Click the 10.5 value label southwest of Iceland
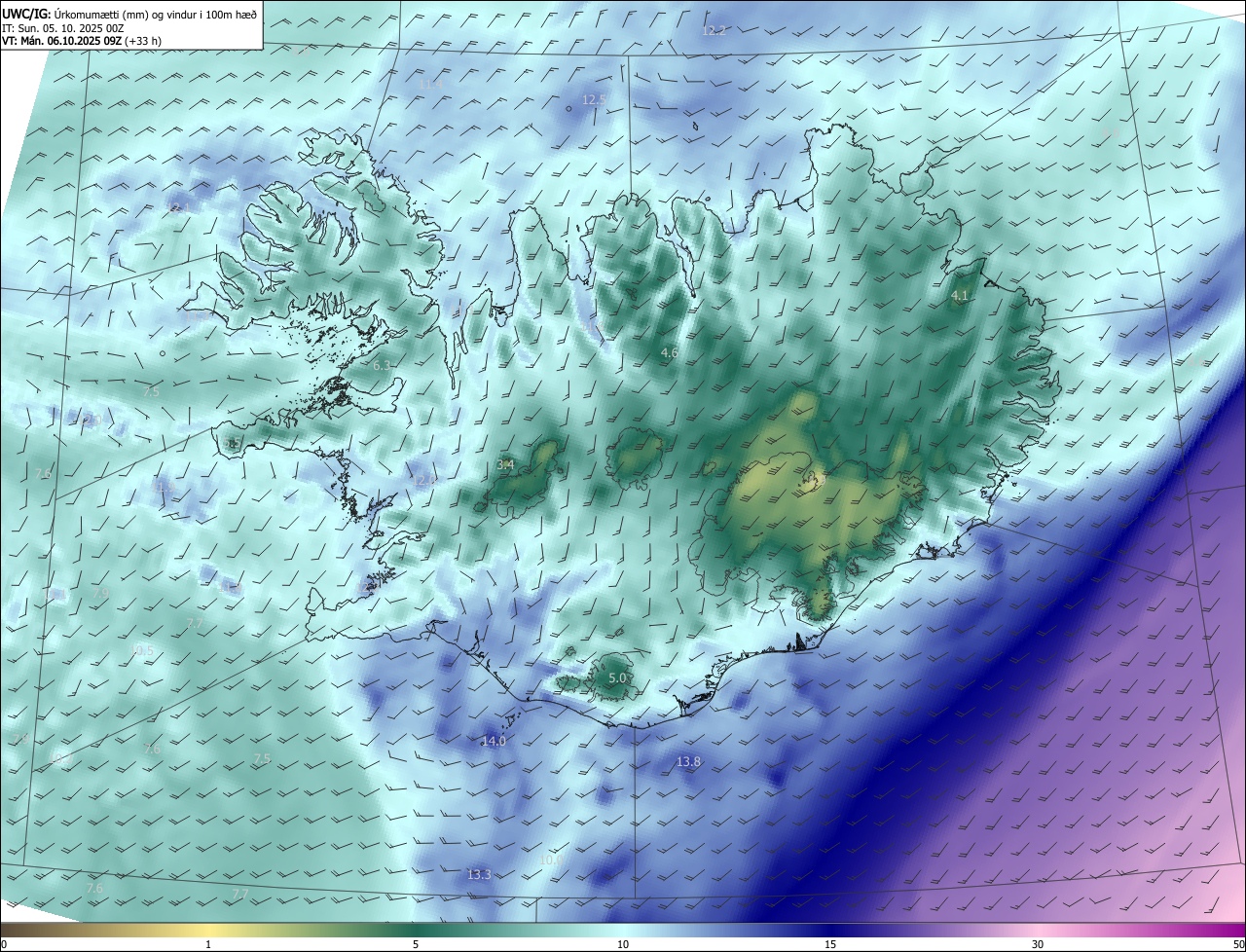 tap(142, 650)
